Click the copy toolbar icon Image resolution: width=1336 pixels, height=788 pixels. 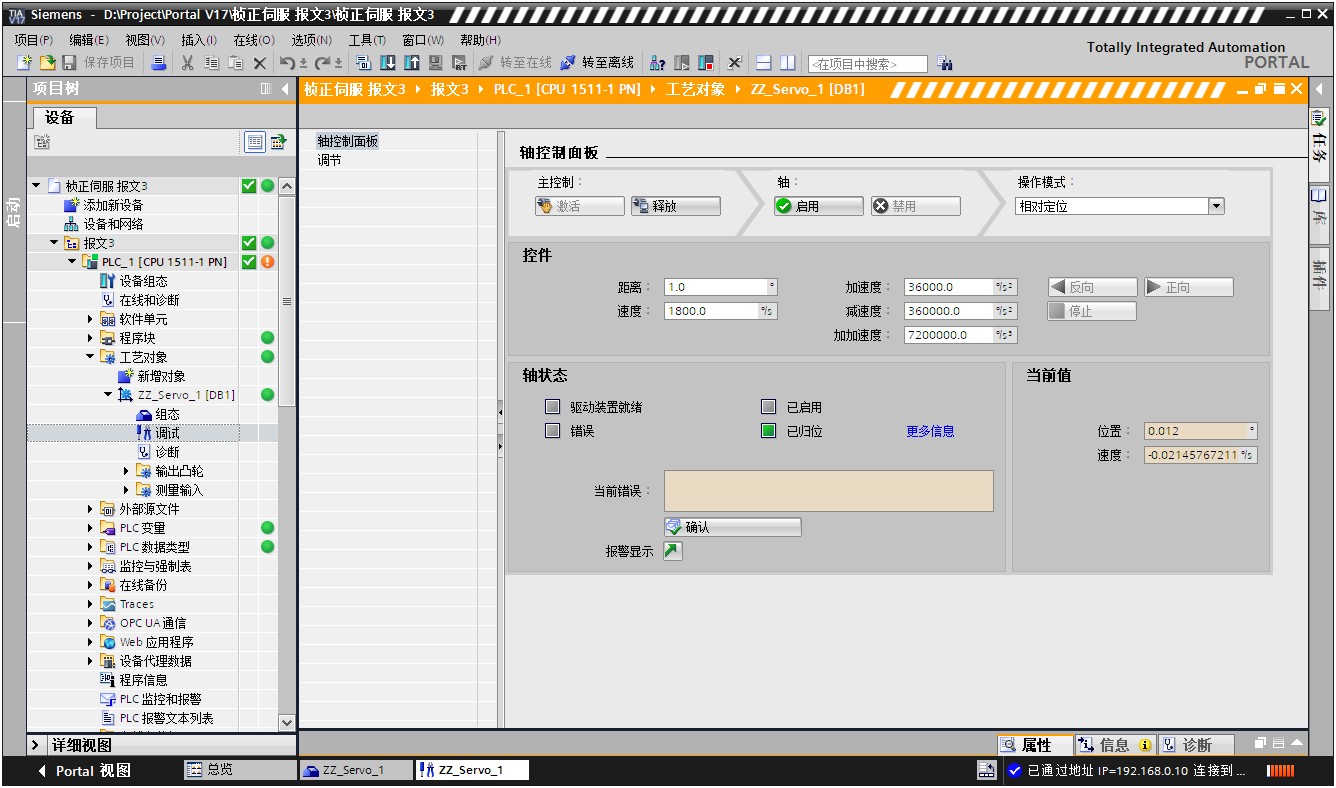(211, 63)
